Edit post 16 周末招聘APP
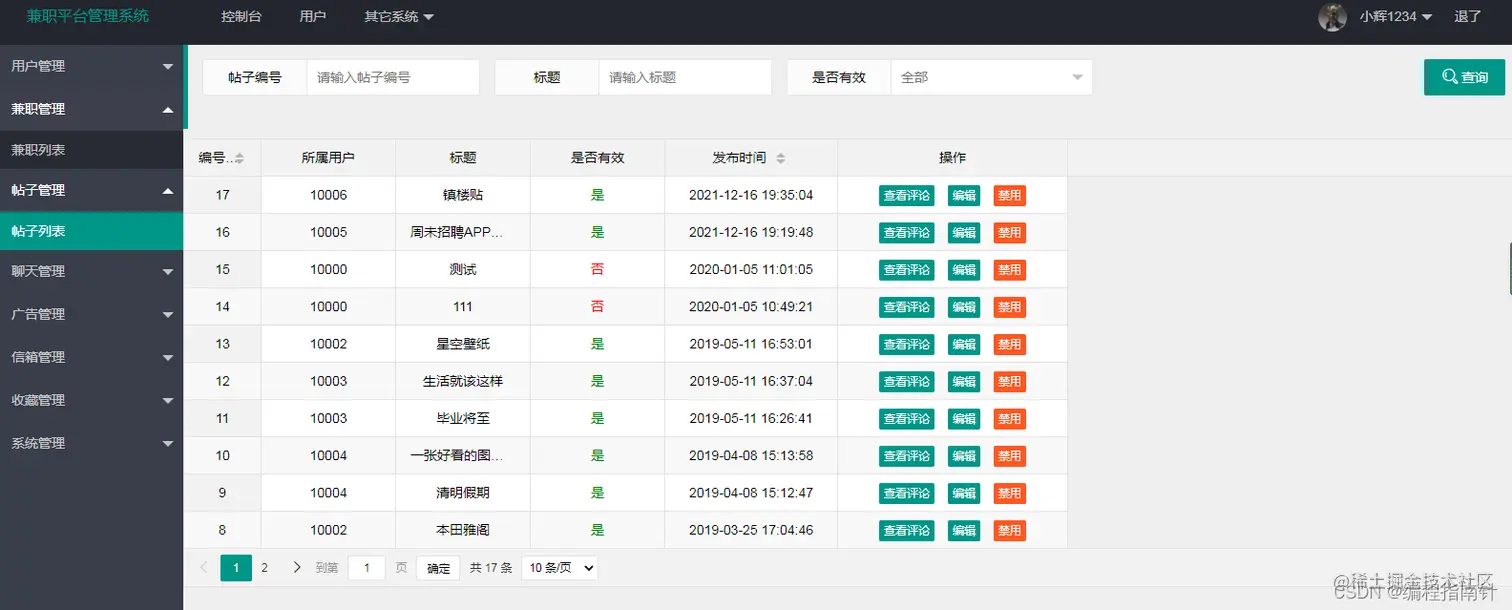 (964, 233)
